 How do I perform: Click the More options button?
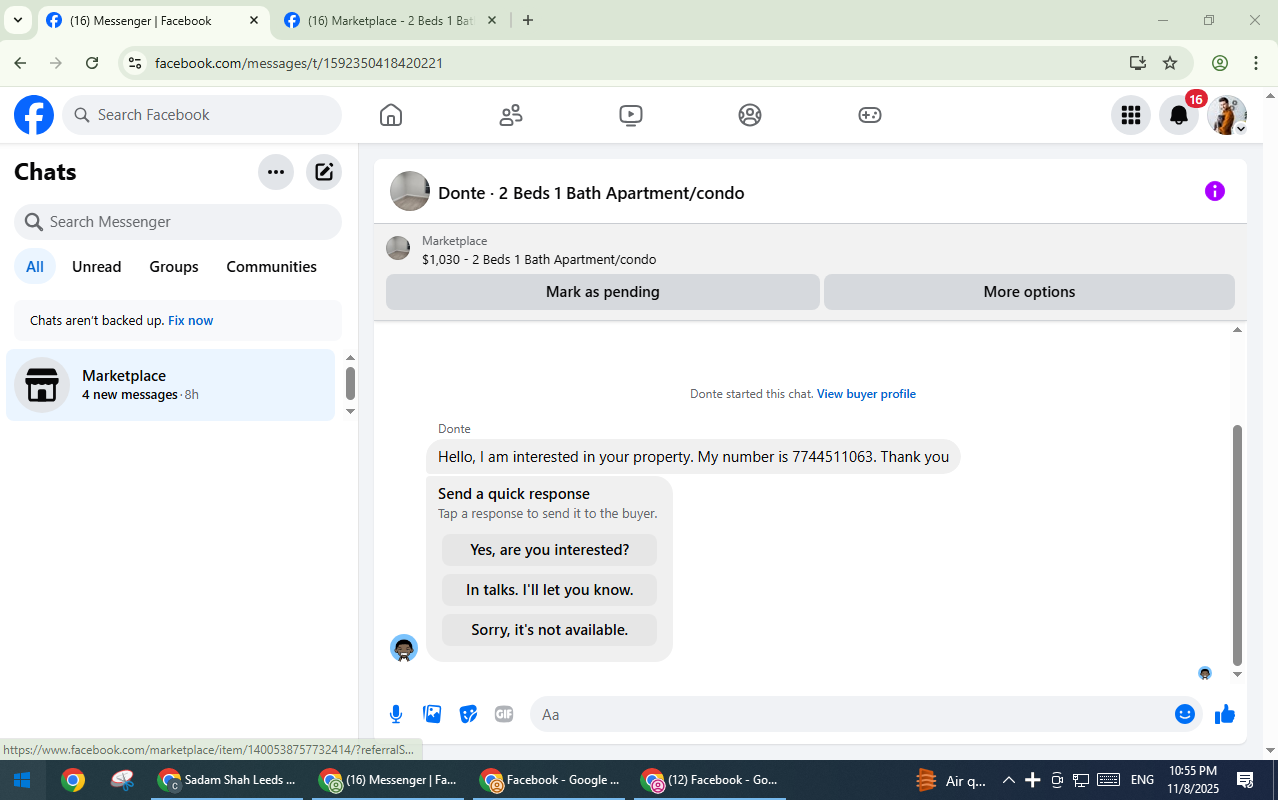pos(1029,292)
